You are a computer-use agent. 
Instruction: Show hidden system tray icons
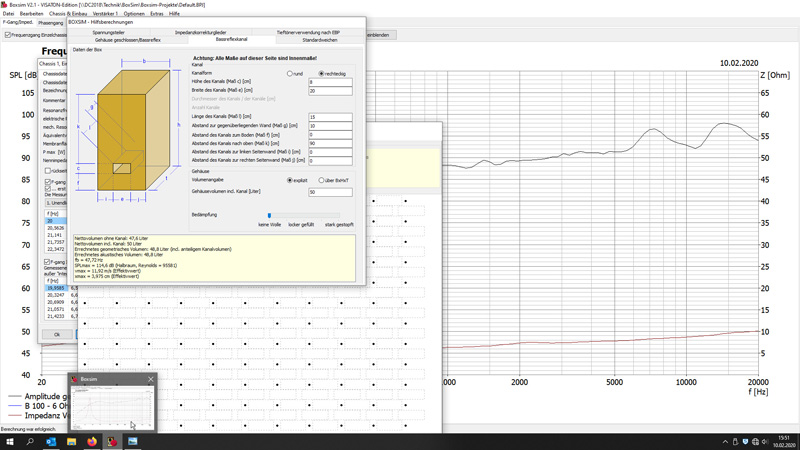726,441
